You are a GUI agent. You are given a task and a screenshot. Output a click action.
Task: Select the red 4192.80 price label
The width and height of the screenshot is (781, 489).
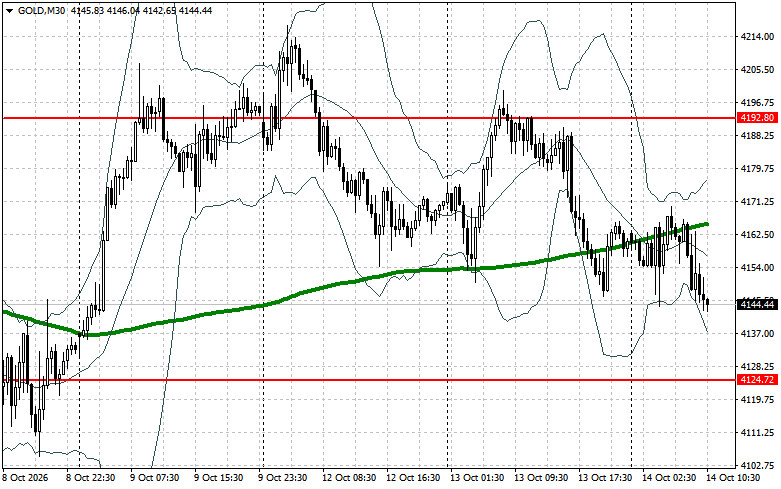pyautogui.click(x=757, y=118)
